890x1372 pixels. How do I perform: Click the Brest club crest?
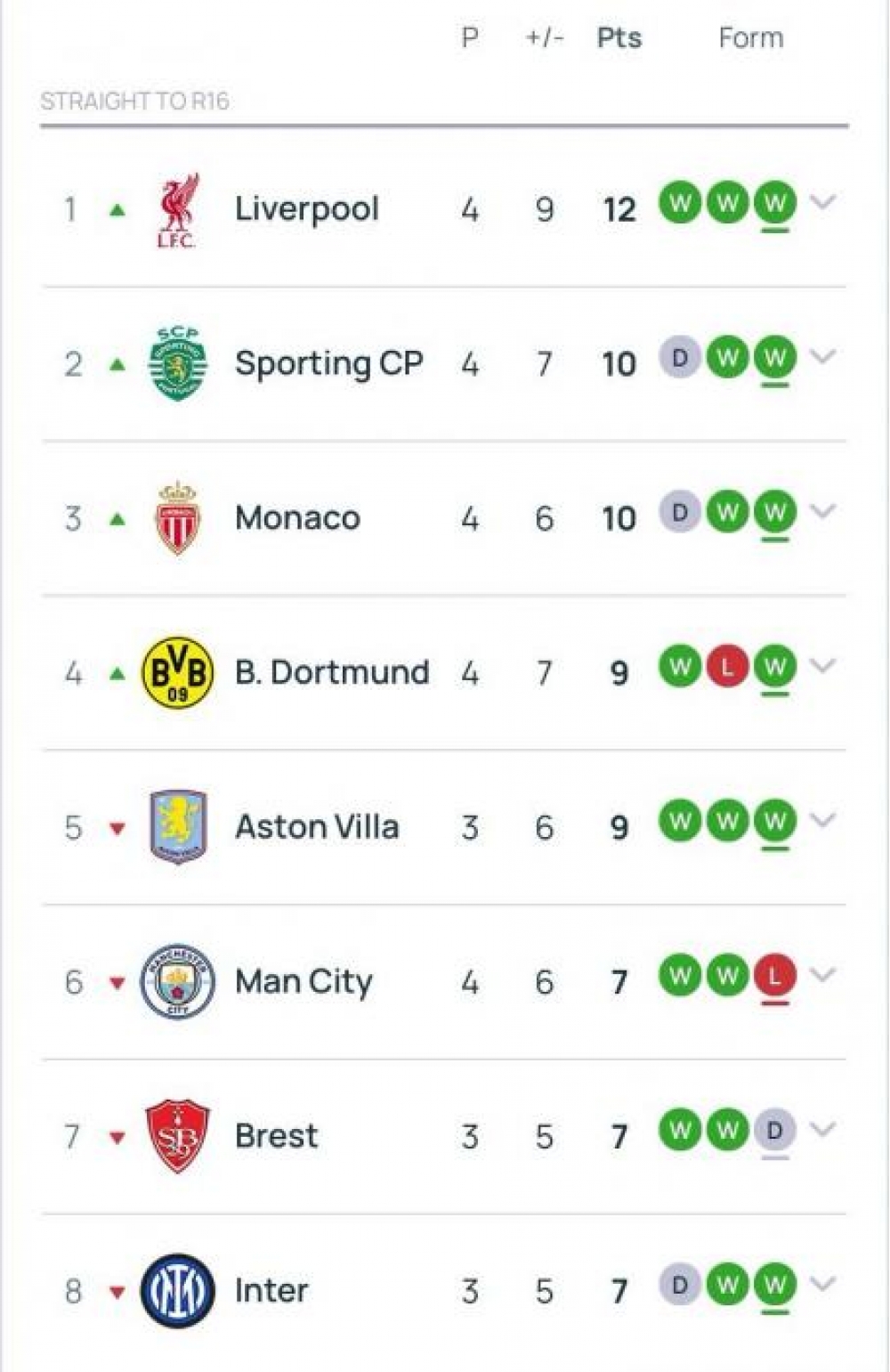pyautogui.click(x=178, y=1136)
